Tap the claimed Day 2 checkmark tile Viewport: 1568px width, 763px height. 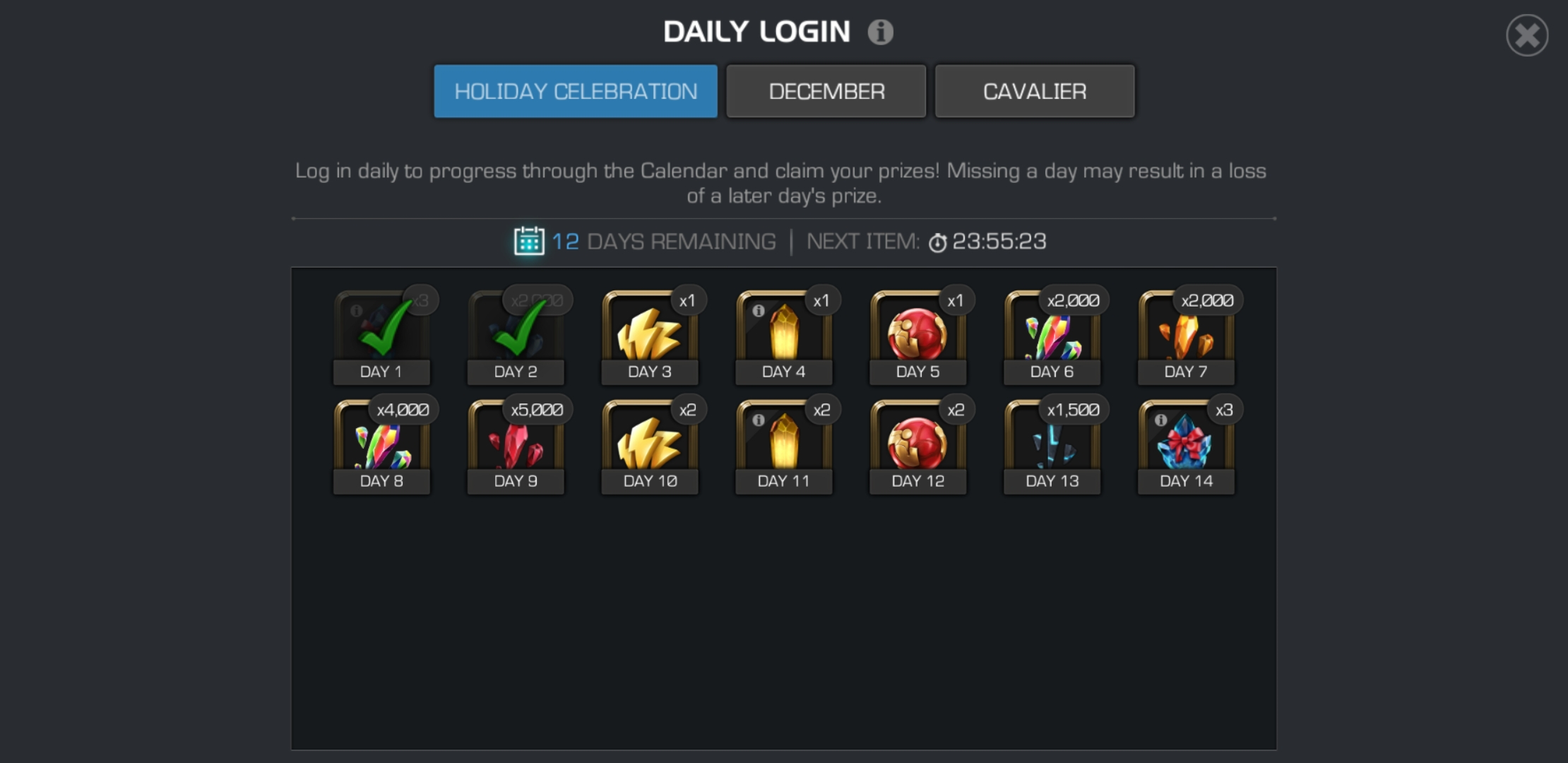click(x=516, y=336)
